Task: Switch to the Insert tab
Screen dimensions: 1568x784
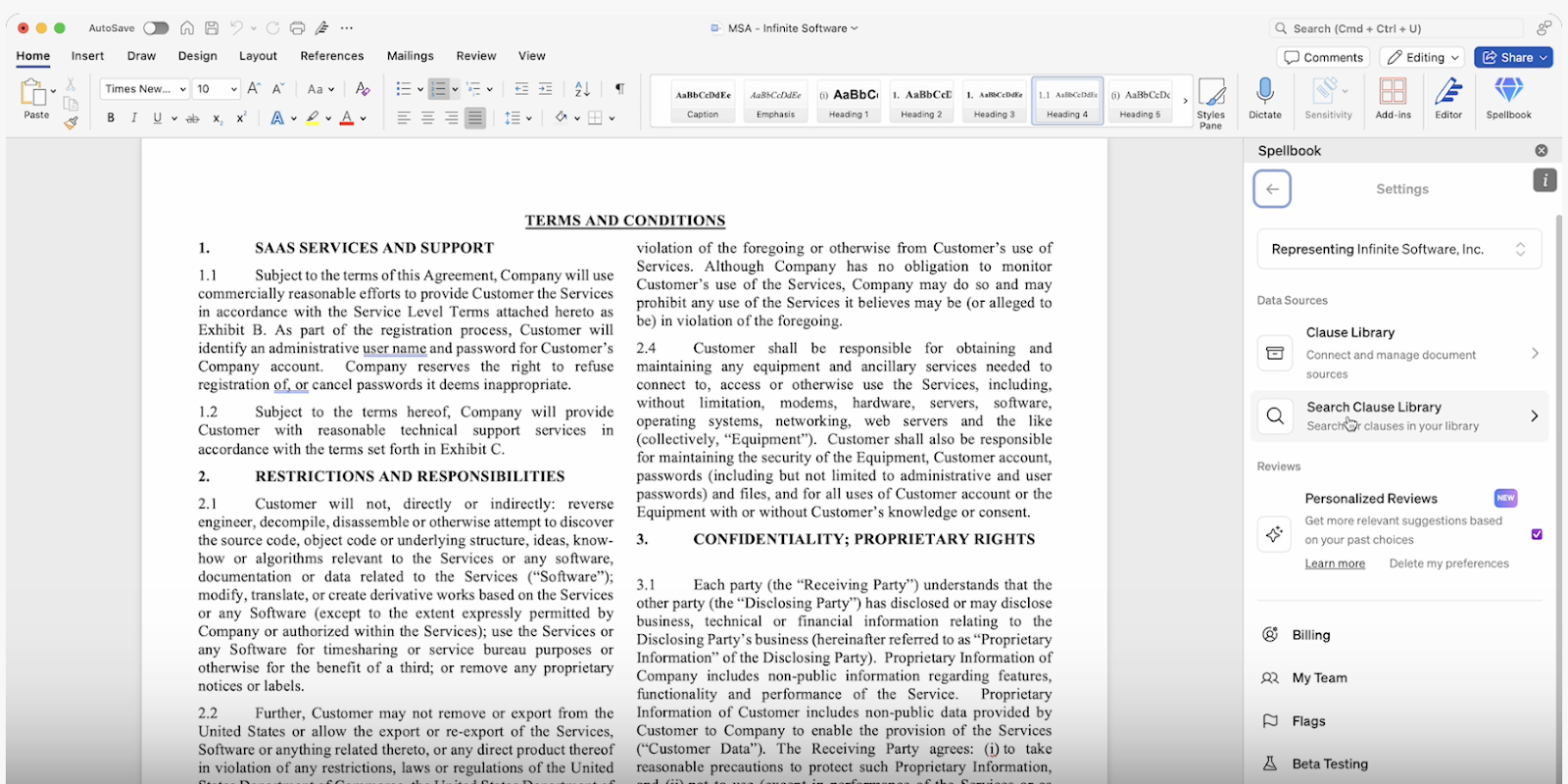Action: tap(87, 56)
